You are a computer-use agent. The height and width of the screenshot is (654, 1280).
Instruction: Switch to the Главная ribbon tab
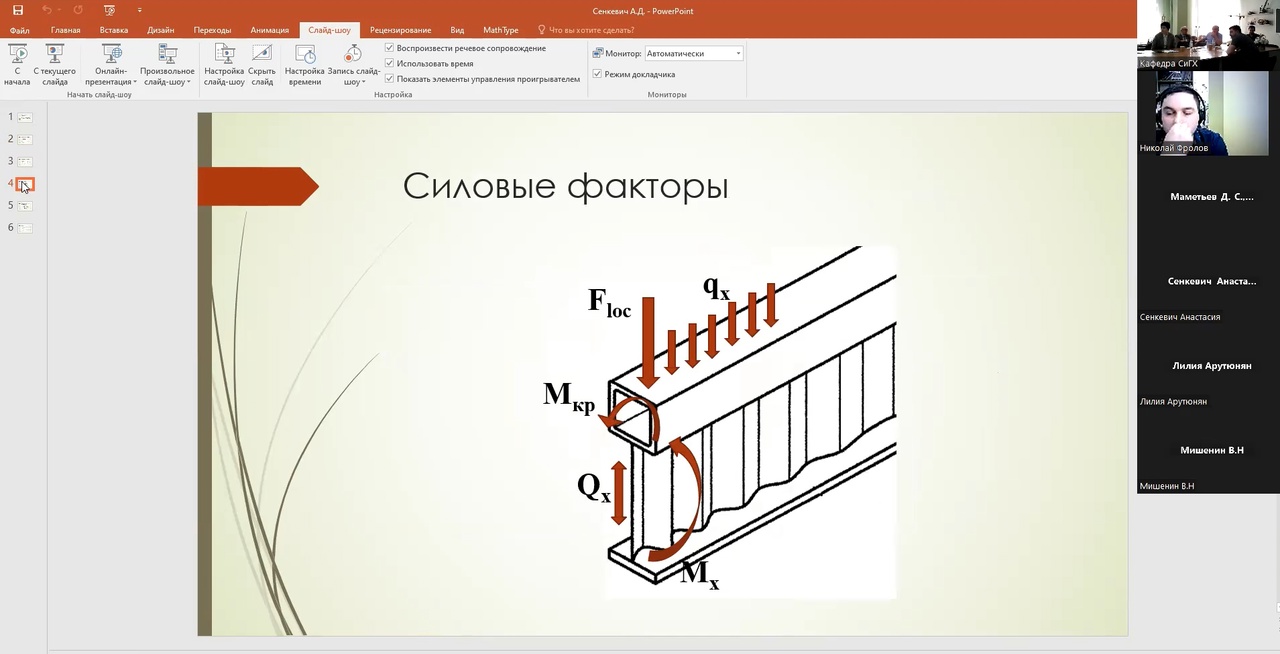pos(65,30)
